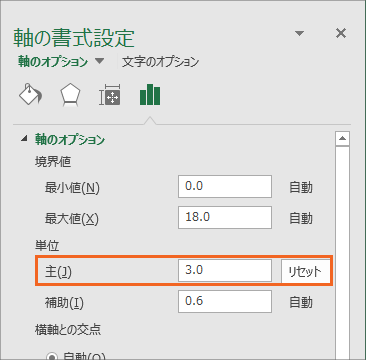Image resolution: width=366 pixels, height=360 pixels.
Task: Click the scrollbar up arrow
Action: [342, 138]
